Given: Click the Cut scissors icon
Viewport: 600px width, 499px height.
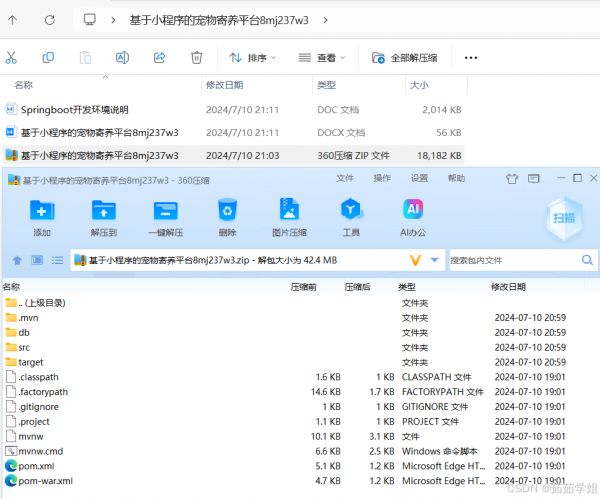Looking at the screenshot, I should tap(11, 58).
